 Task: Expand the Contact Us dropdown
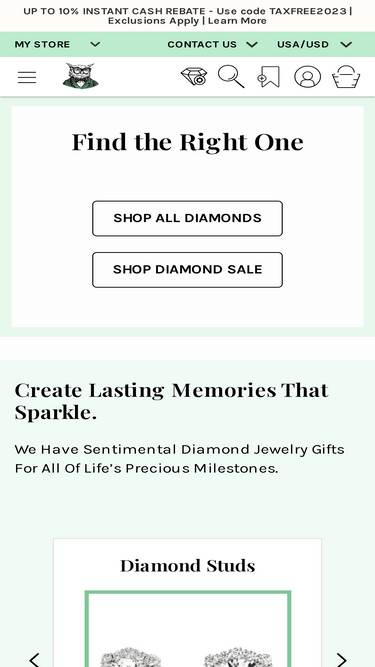213,44
